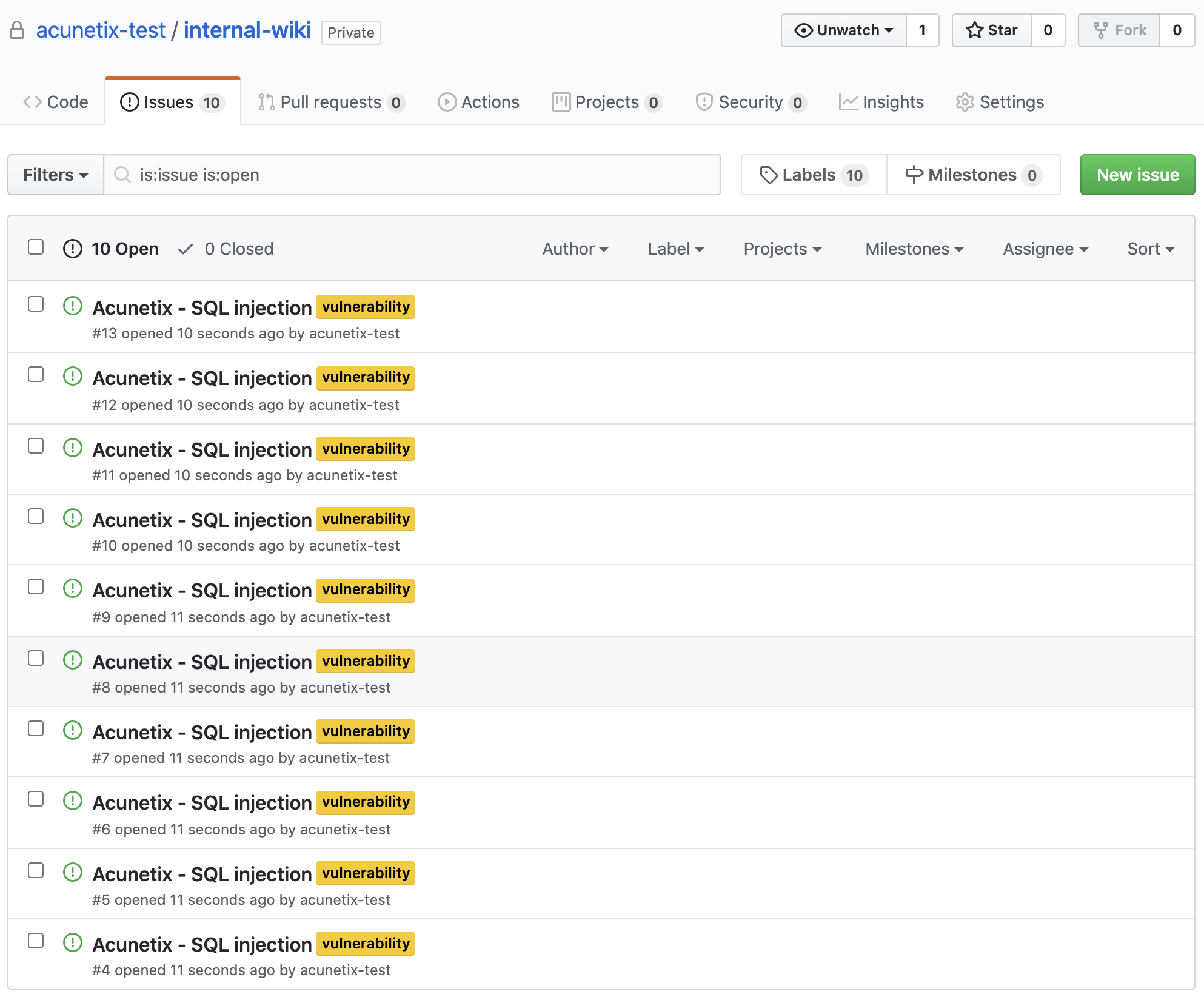
Task: Click the Issues tab icon
Action: pyautogui.click(x=128, y=101)
